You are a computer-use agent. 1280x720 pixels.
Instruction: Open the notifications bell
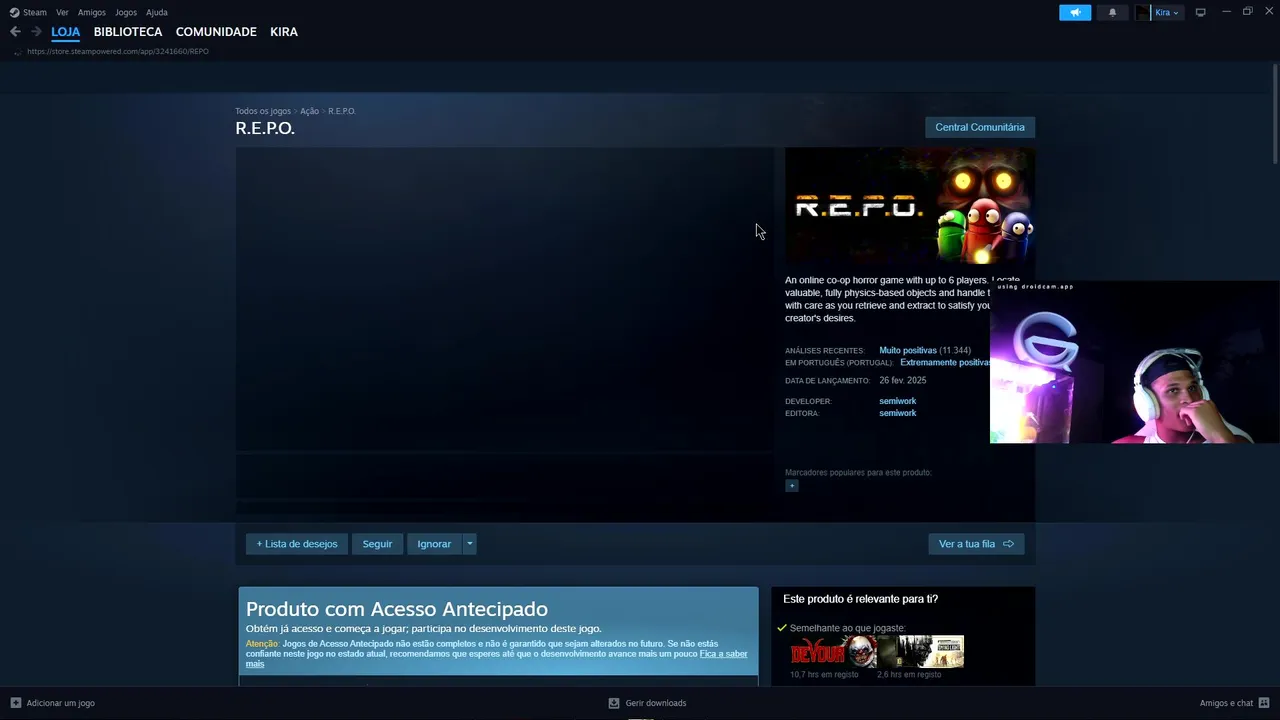click(1112, 12)
